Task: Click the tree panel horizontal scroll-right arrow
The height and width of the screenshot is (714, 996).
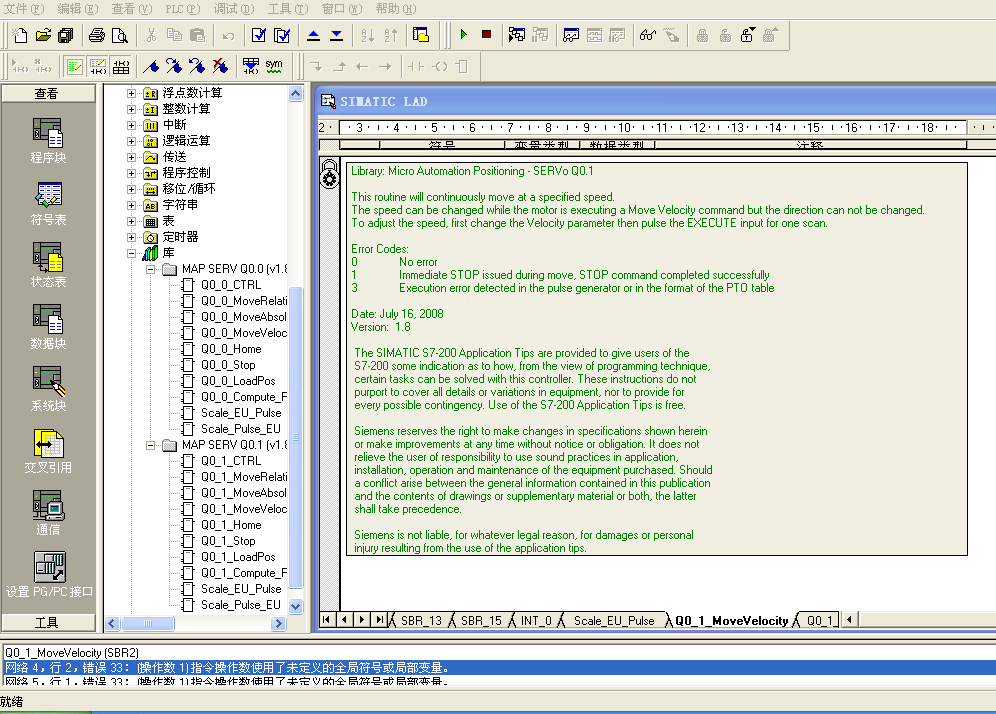Action: pyautogui.click(x=278, y=624)
